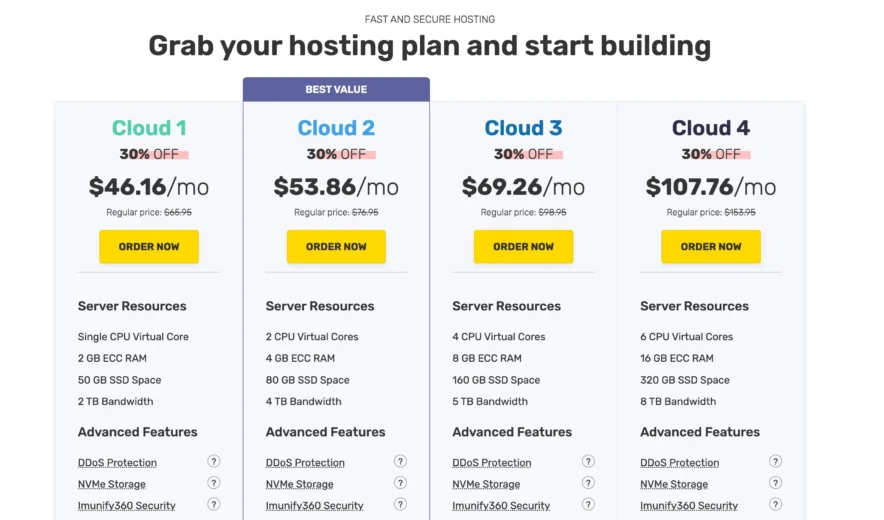
Task: Click help icon beside Cloud 4 DDoS Protection
Action: click(775, 462)
